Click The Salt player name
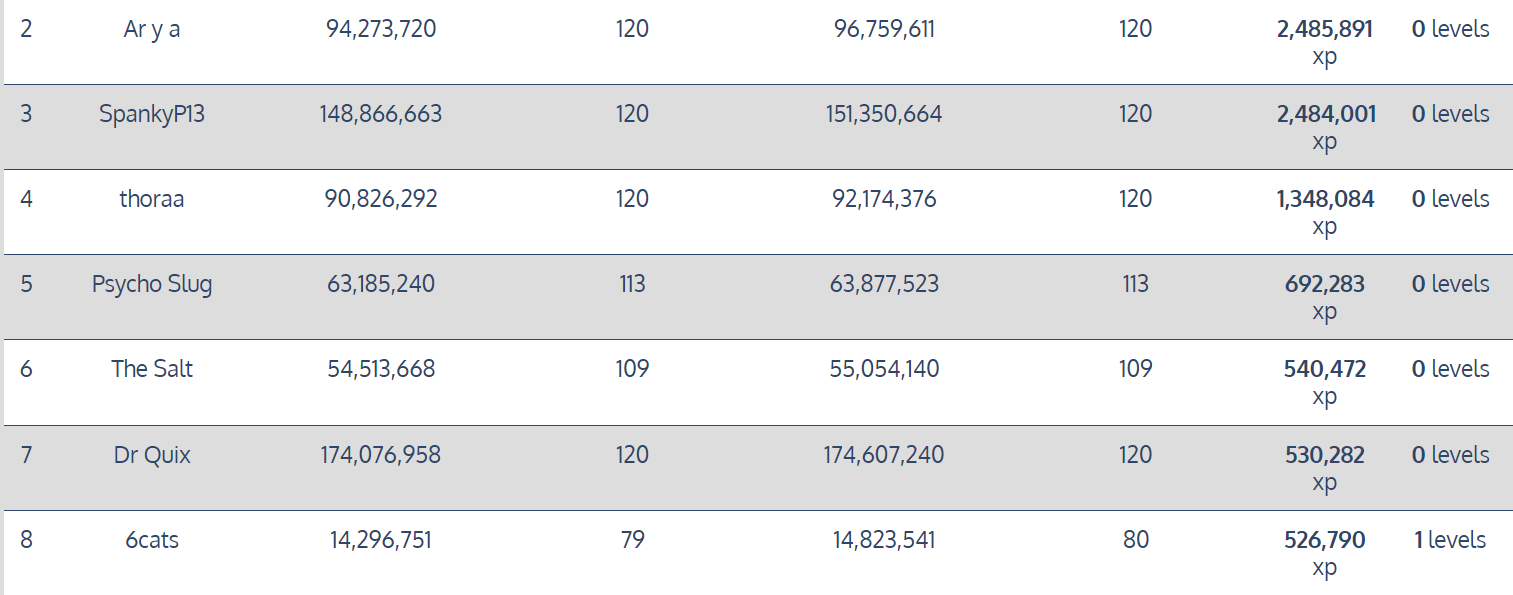Image resolution: width=1513 pixels, height=595 pixels. 152,369
